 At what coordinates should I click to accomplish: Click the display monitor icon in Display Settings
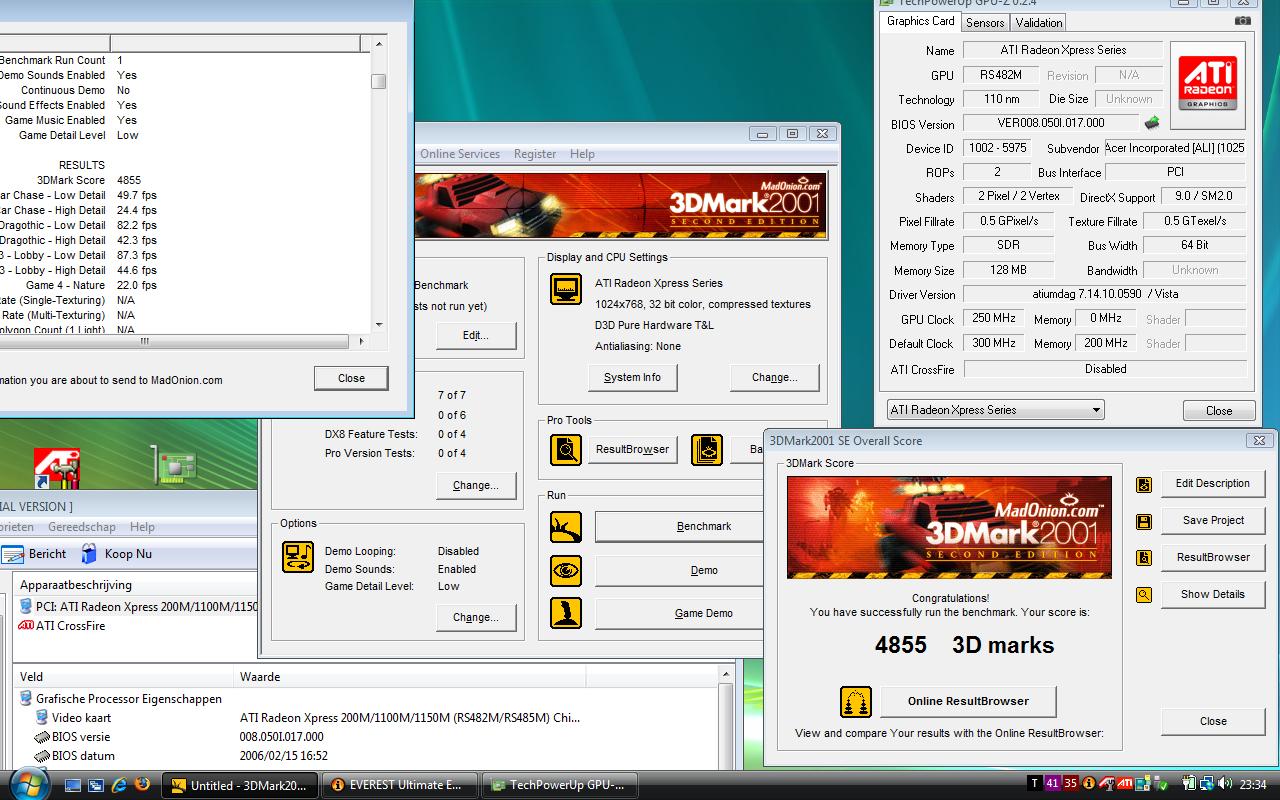[566, 289]
